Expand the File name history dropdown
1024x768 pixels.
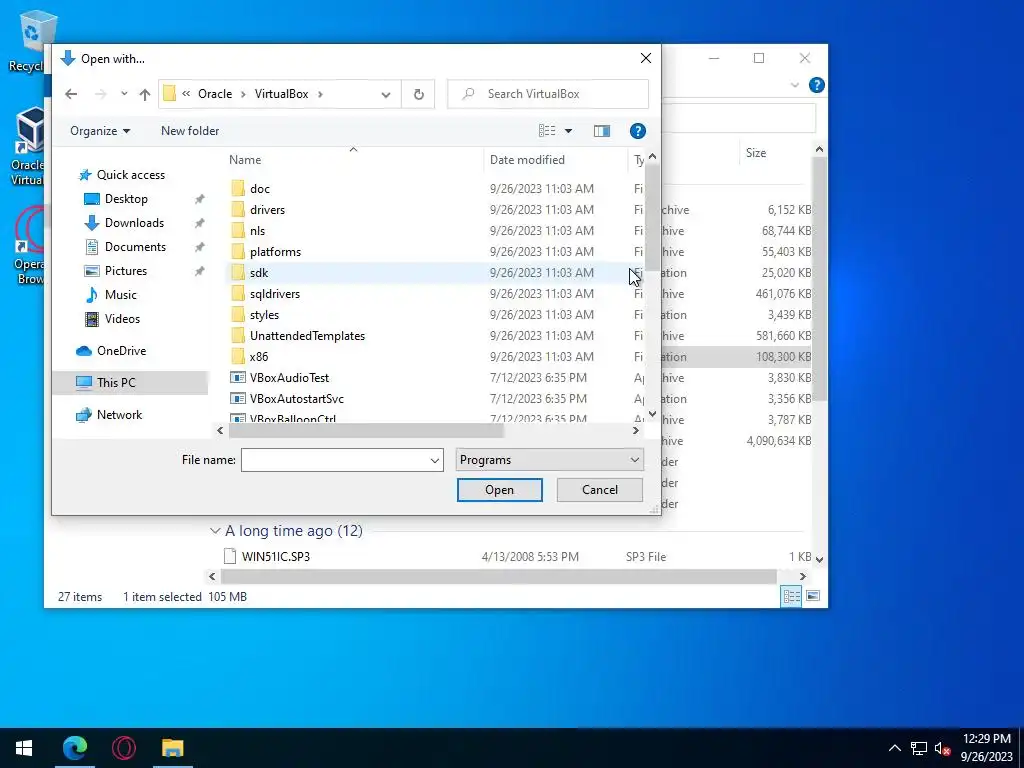click(x=435, y=460)
